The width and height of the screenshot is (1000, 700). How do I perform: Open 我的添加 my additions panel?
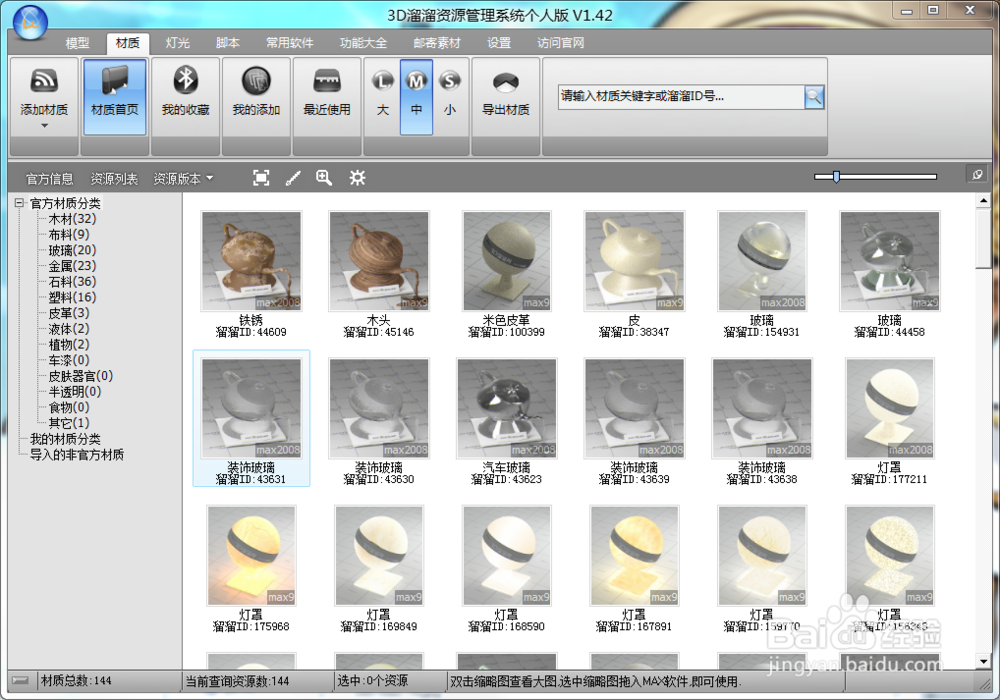(x=256, y=95)
